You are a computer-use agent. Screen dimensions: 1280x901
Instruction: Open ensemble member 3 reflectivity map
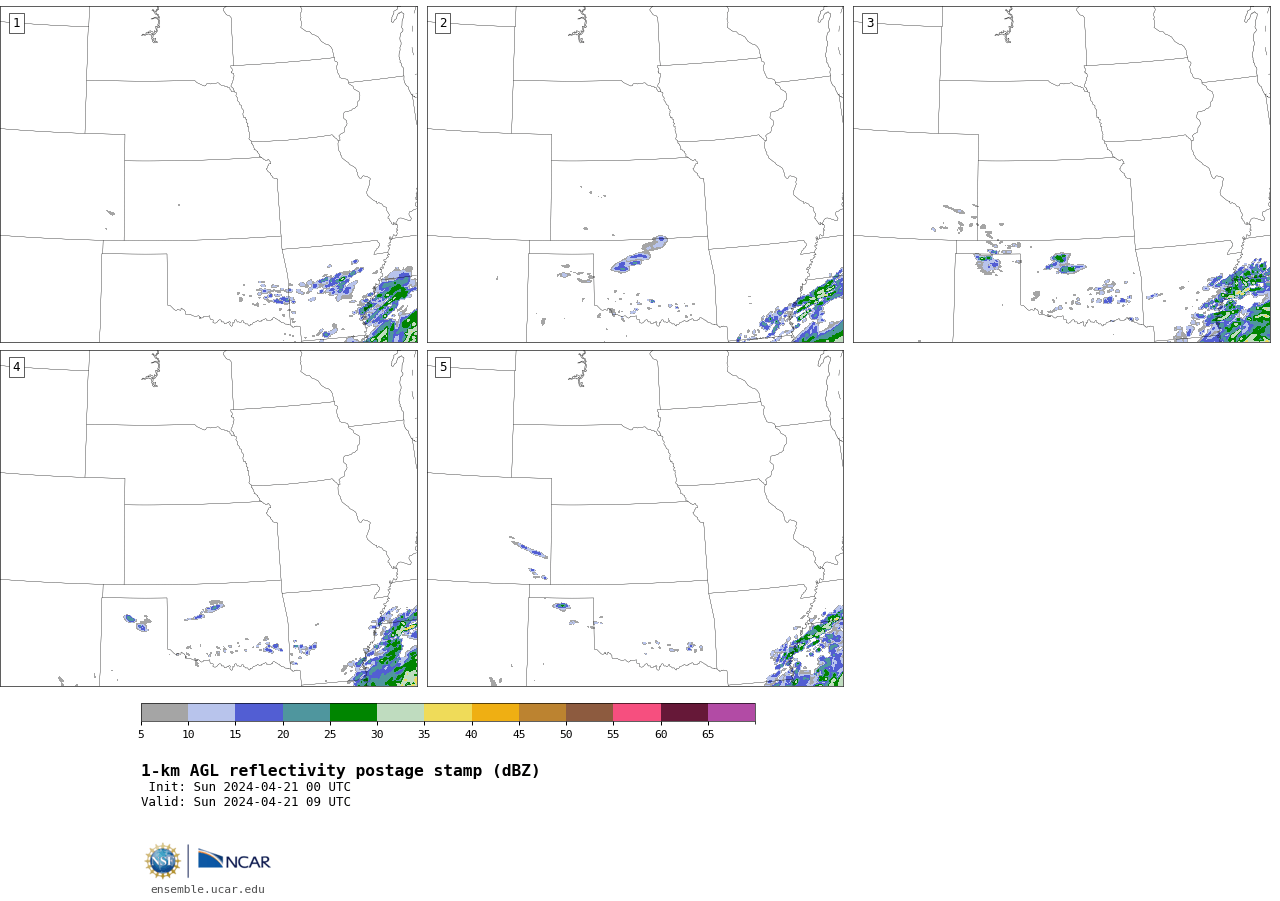[1062, 174]
